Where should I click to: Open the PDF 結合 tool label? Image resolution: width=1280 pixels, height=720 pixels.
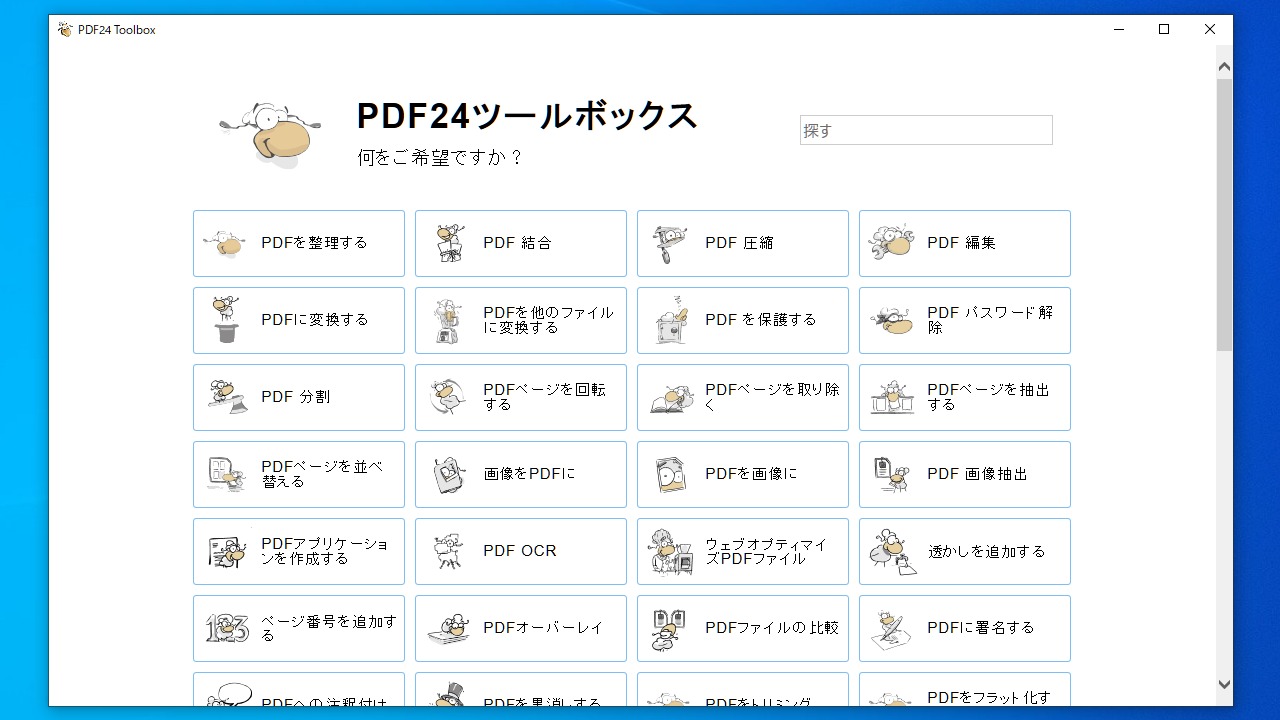pyautogui.click(x=517, y=243)
